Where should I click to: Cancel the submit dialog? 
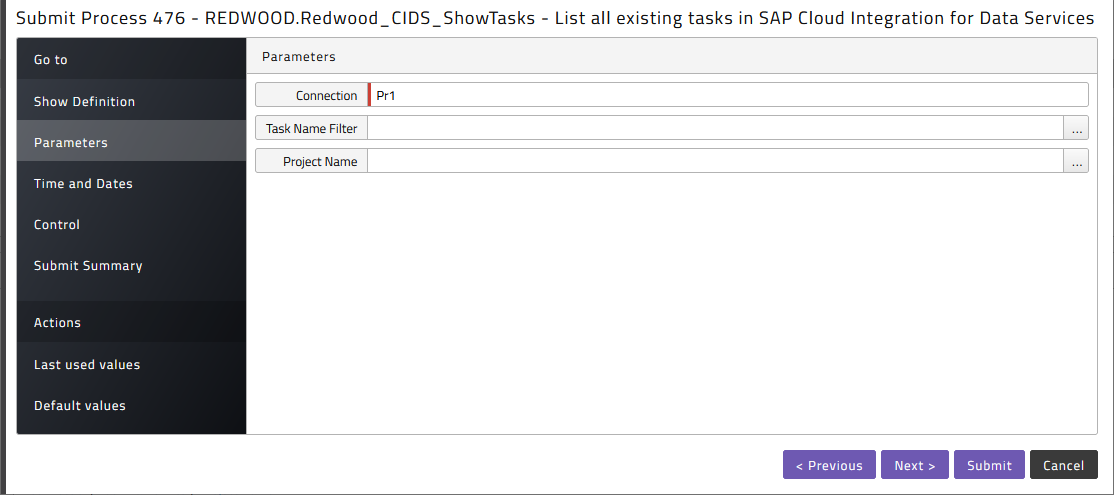coord(1064,465)
